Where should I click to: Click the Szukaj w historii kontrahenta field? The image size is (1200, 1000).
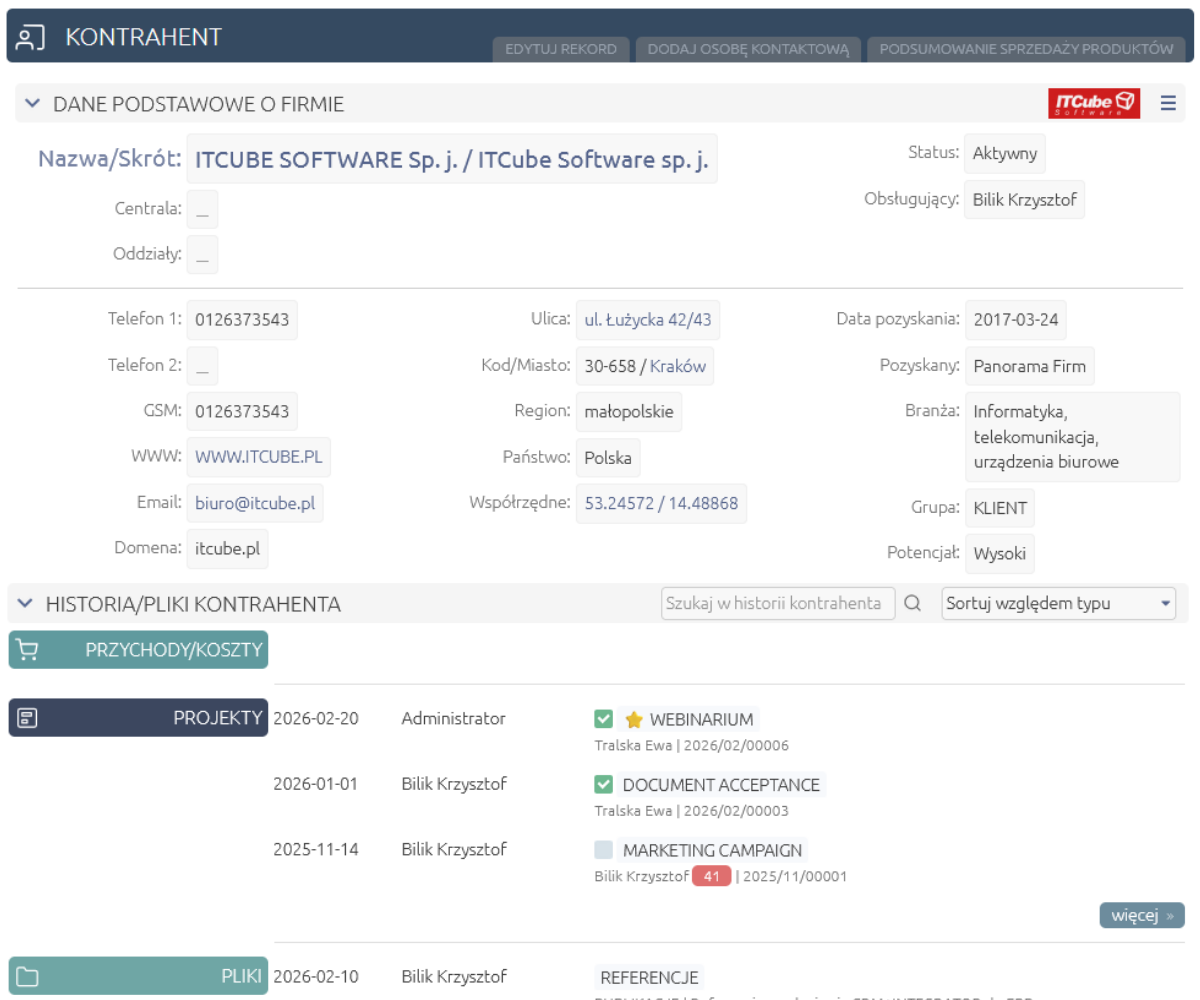pos(778,603)
